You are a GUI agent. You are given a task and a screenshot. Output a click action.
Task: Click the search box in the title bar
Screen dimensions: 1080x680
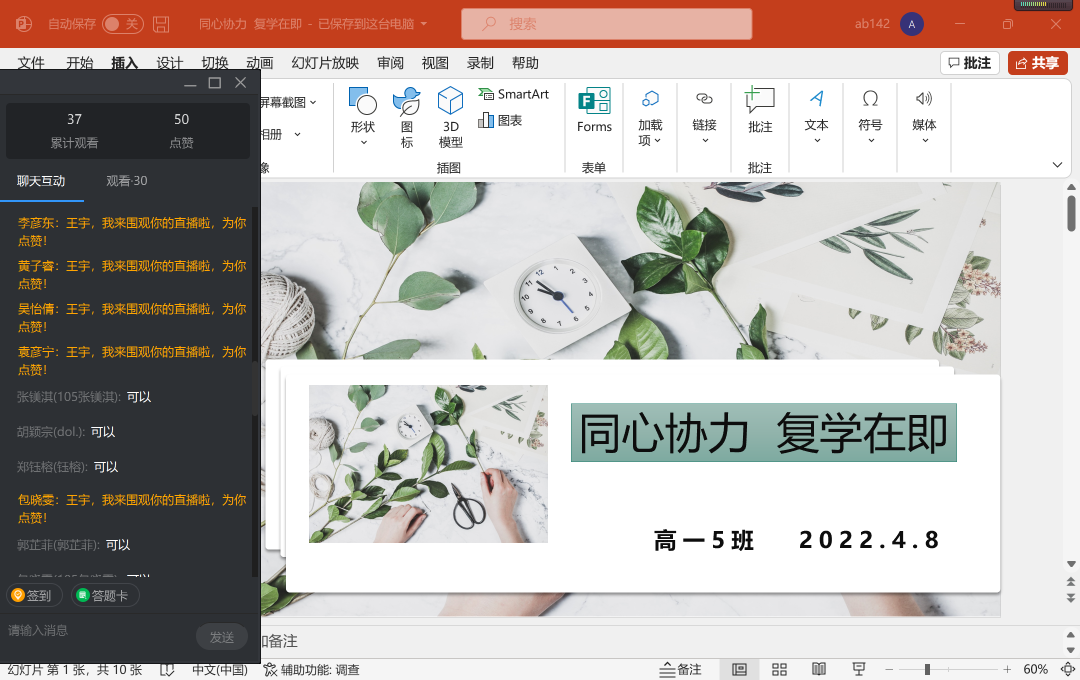point(607,24)
